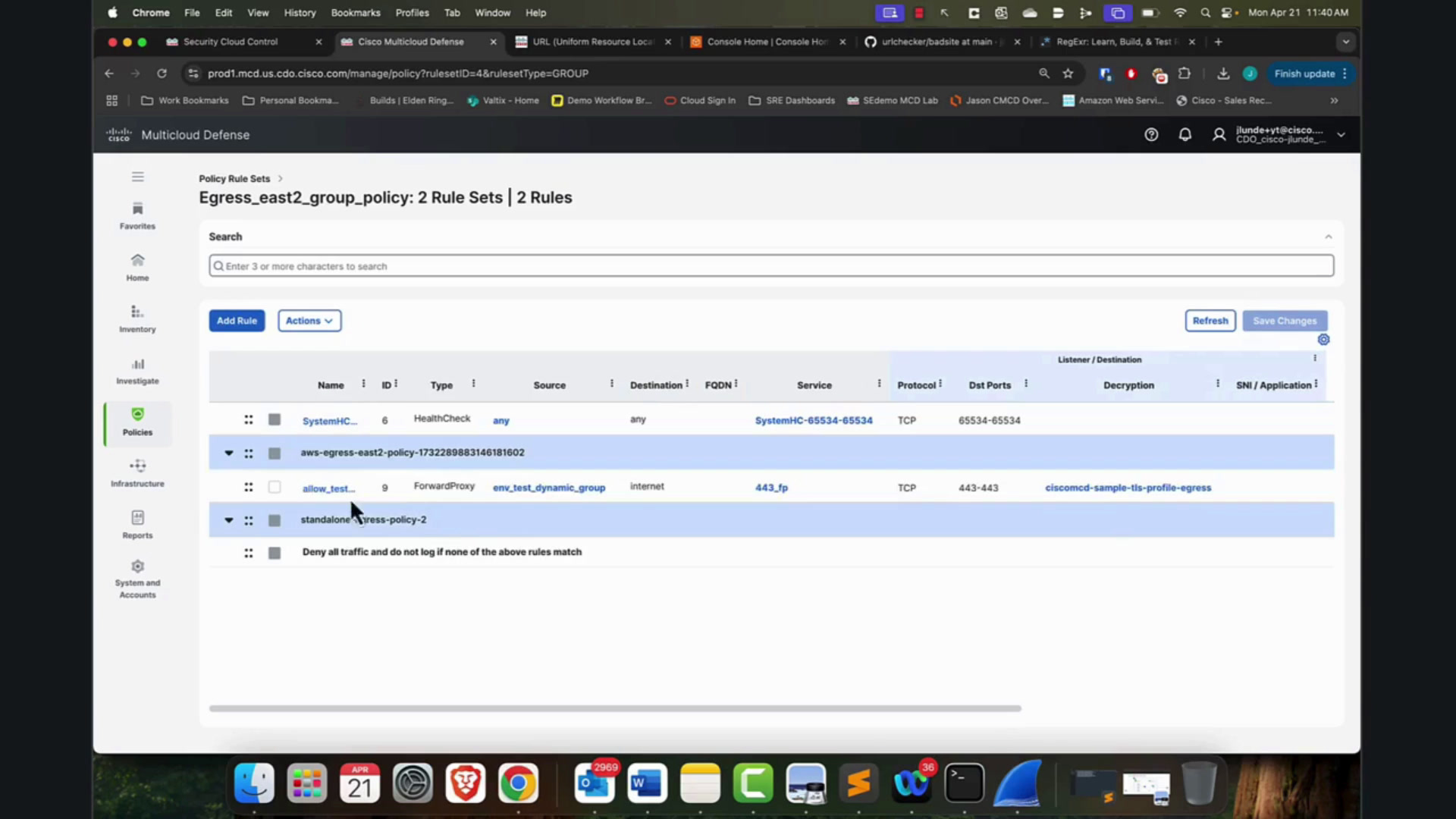Viewport: 1456px width, 819px height.
Task: Open the Reports section
Action: click(x=137, y=525)
